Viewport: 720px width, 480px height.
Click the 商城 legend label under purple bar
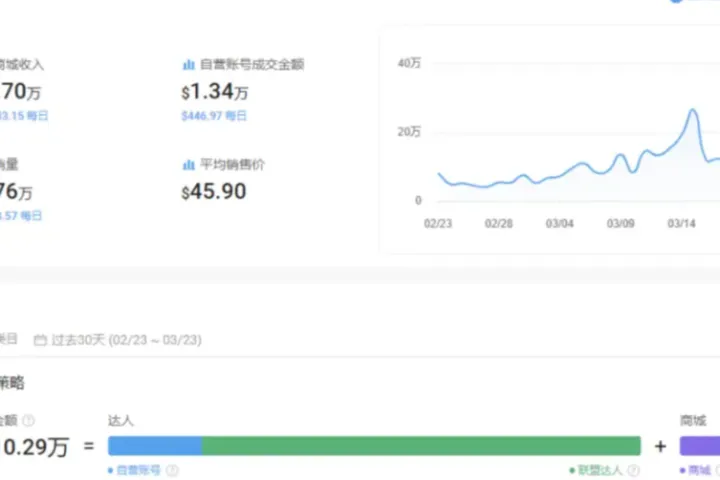(x=699, y=470)
